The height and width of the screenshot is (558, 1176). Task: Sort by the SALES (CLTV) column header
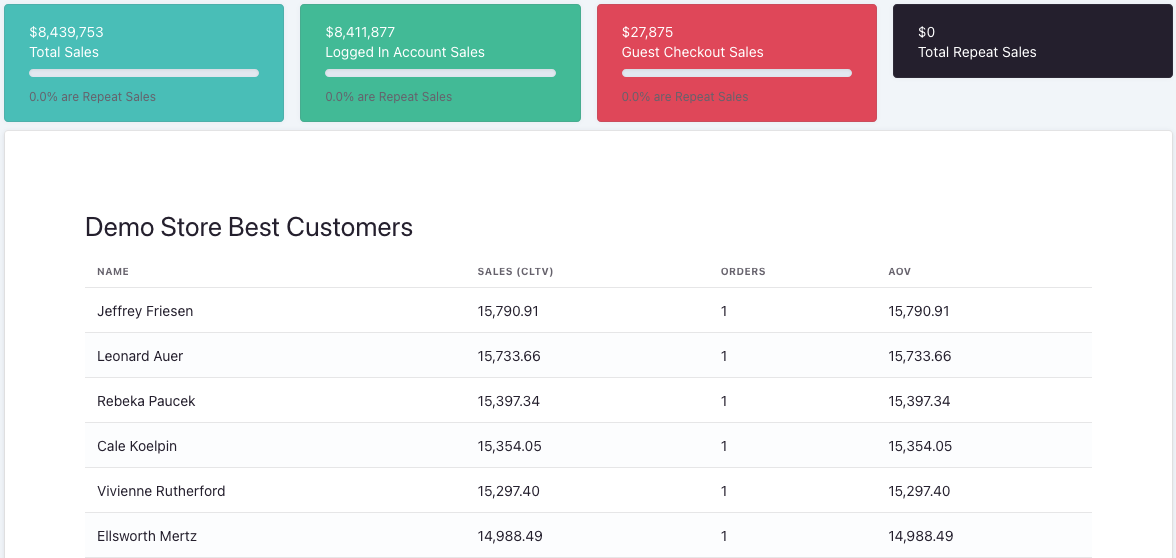point(515,272)
